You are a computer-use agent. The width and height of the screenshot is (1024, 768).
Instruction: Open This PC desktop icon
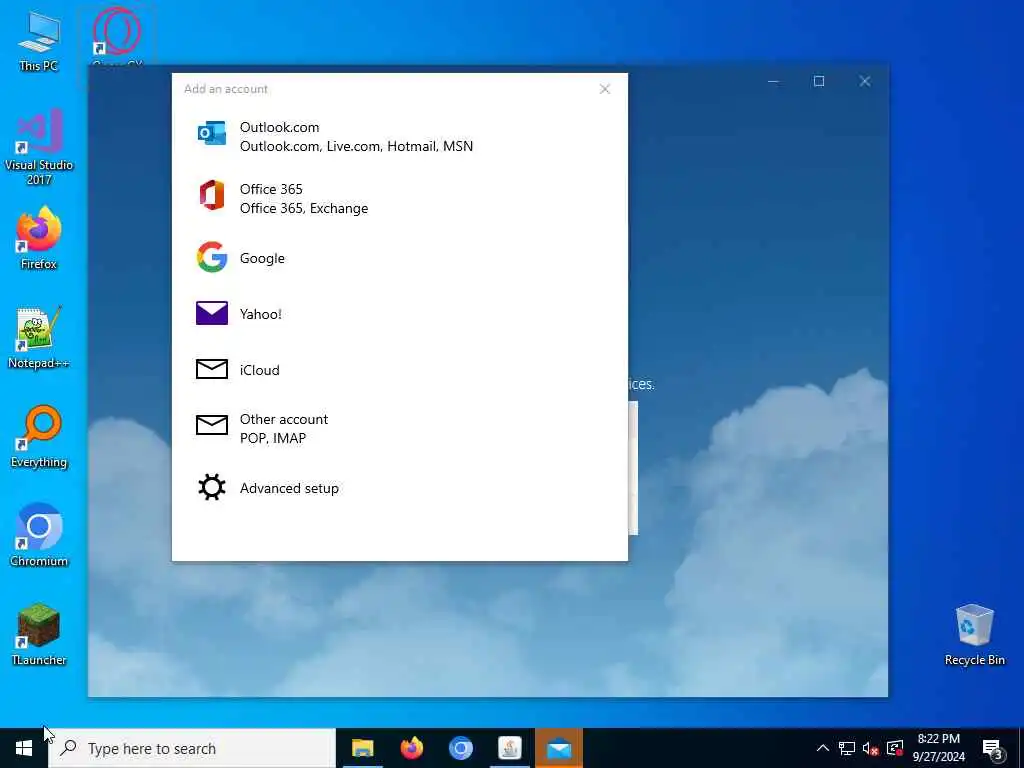tap(39, 40)
